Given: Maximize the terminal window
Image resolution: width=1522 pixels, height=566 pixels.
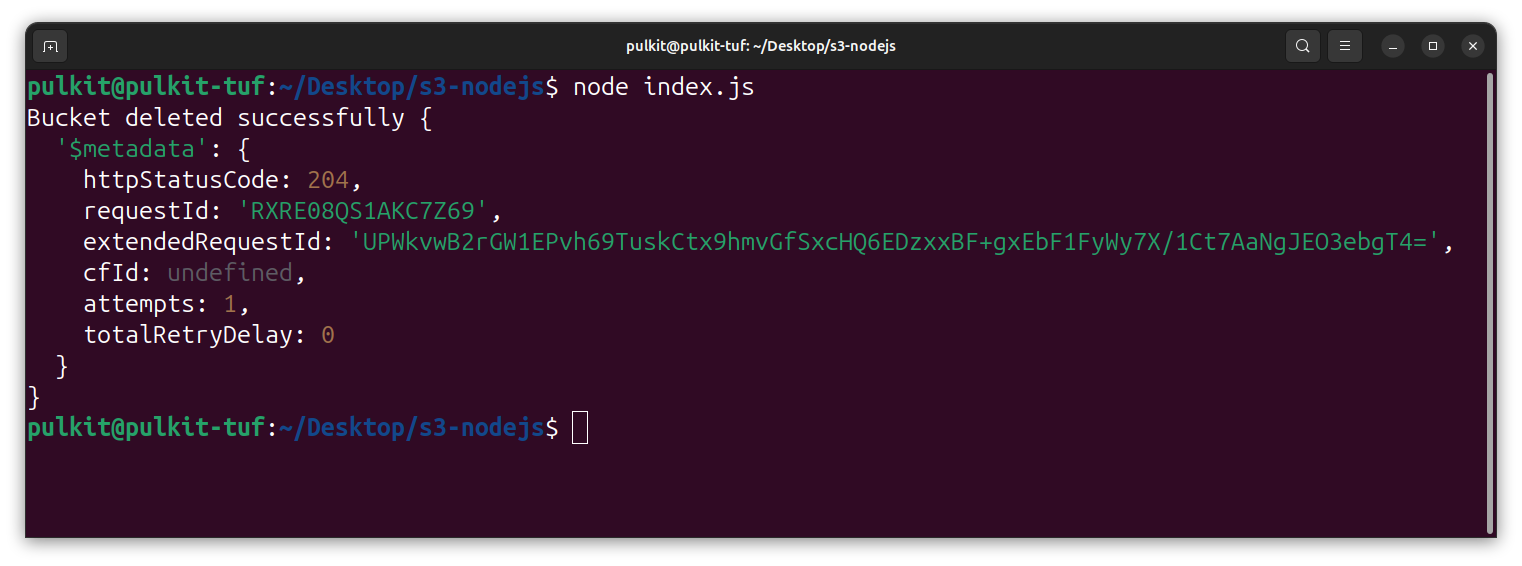Looking at the screenshot, I should 1433,46.
